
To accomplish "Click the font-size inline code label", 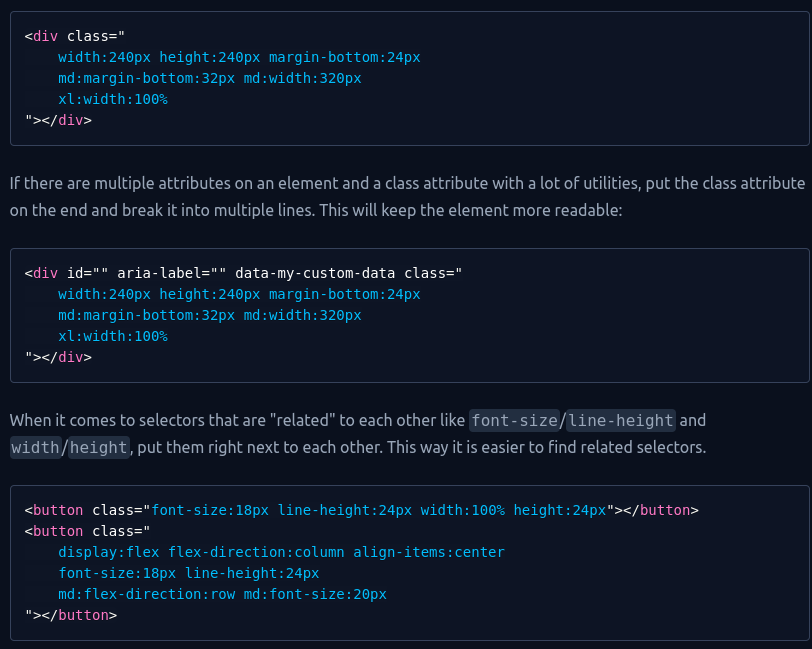I will coord(514,420).
